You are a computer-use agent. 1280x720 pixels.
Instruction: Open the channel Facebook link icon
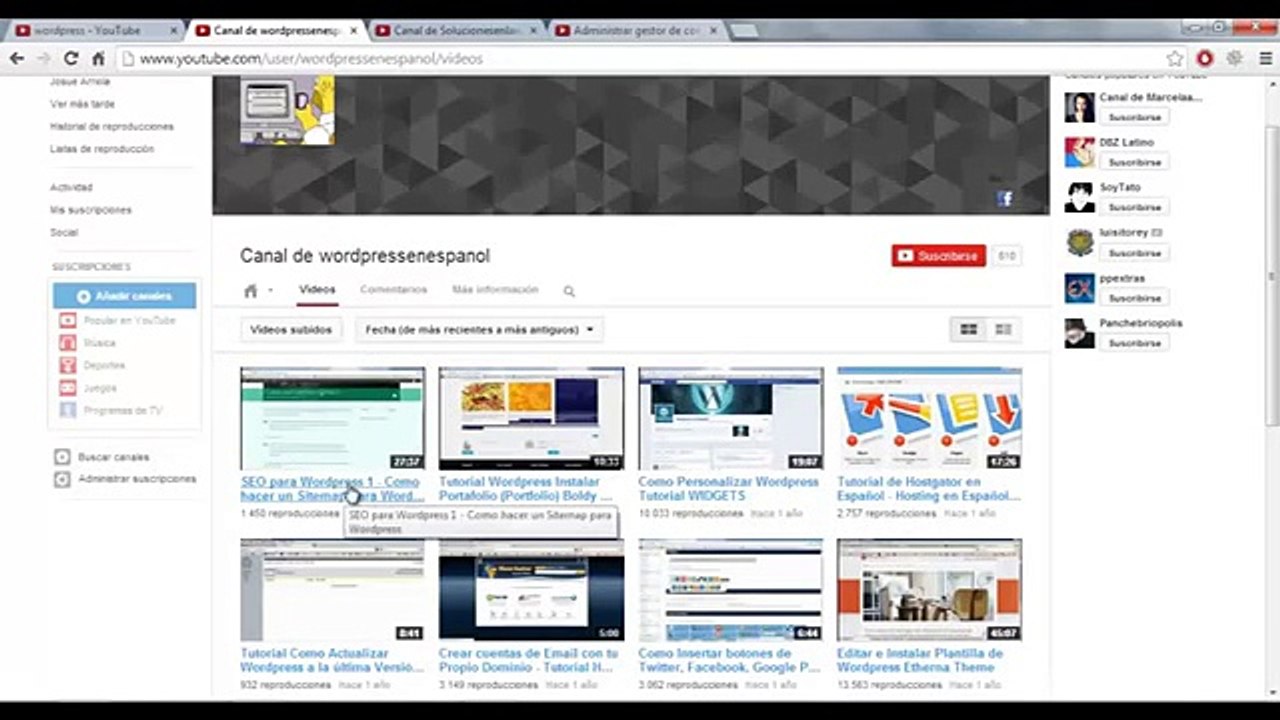[x=1005, y=198]
